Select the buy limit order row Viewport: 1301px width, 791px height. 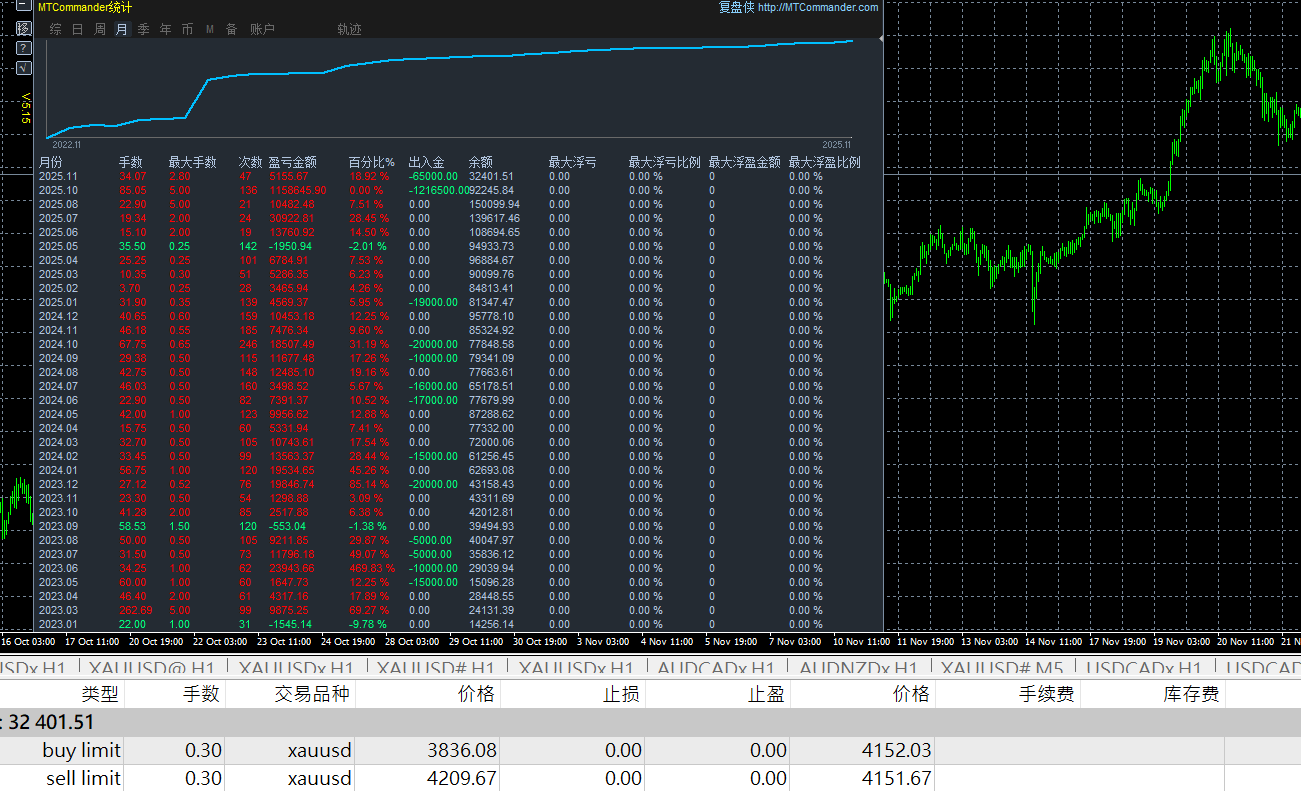pyautogui.click(x=650, y=750)
